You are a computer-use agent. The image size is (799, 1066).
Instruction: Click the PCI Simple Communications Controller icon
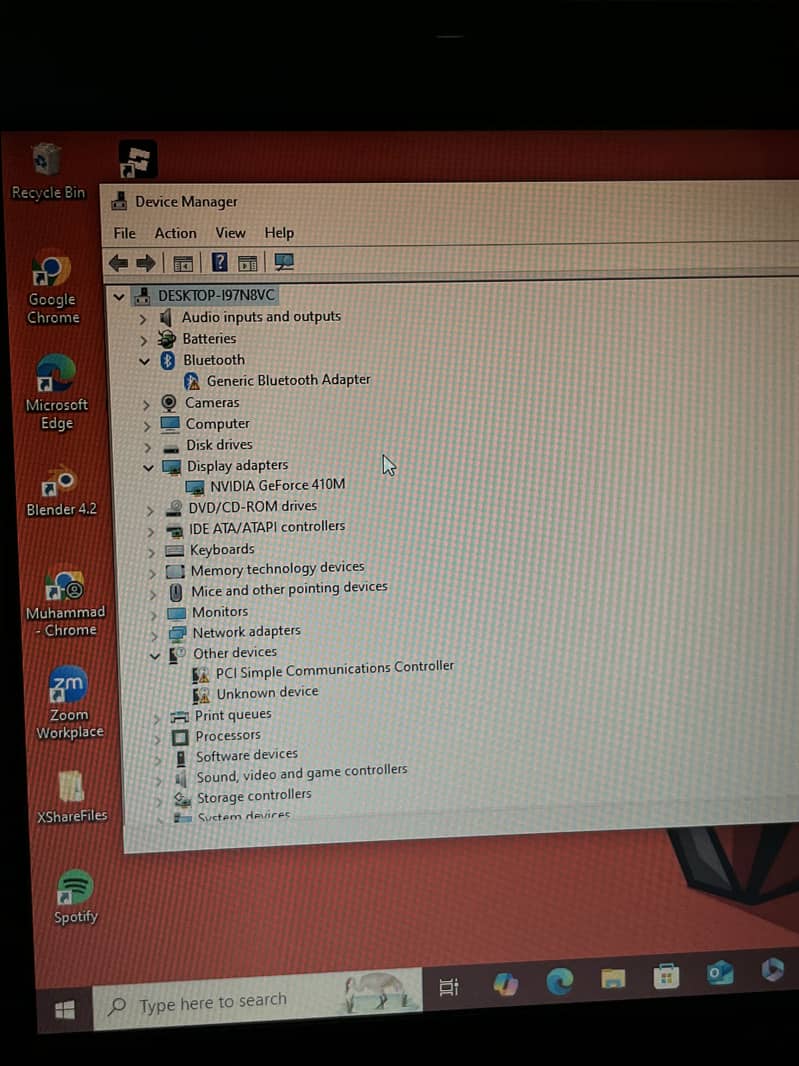click(x=200, y=674)
